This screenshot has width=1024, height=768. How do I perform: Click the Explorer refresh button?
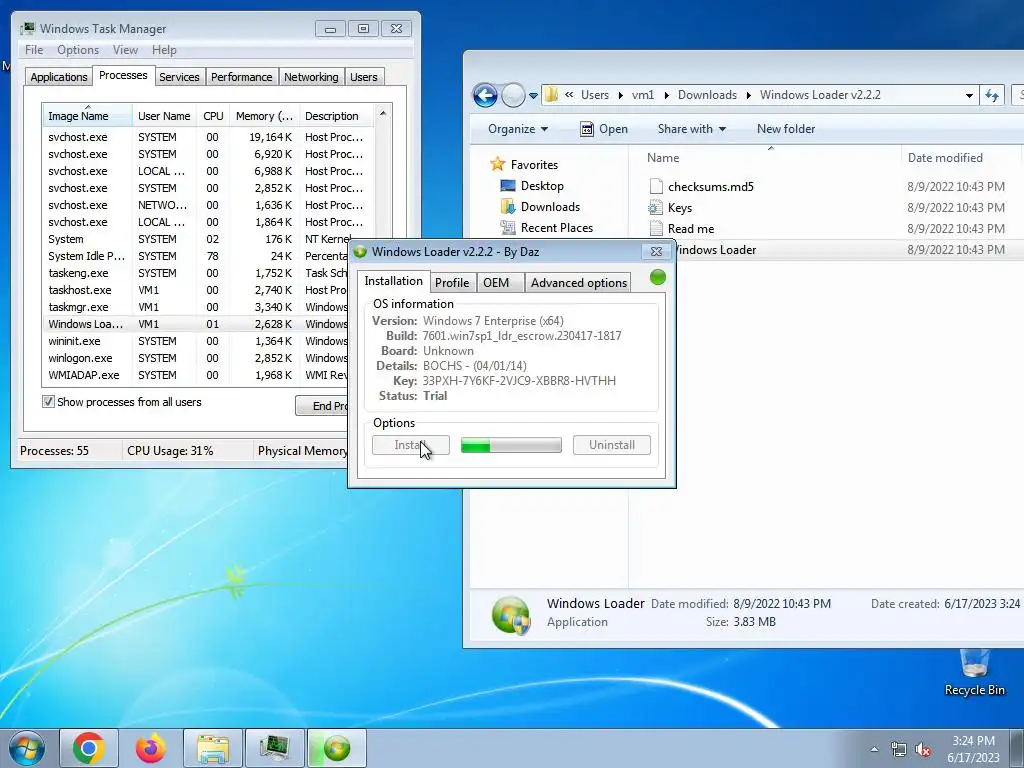pyautogui.click(x=993, y=95)
